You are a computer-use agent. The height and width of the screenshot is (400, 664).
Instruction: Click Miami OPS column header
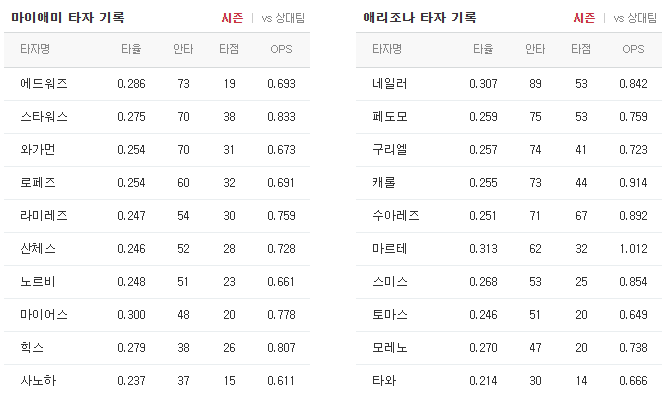tap(281, 49)
